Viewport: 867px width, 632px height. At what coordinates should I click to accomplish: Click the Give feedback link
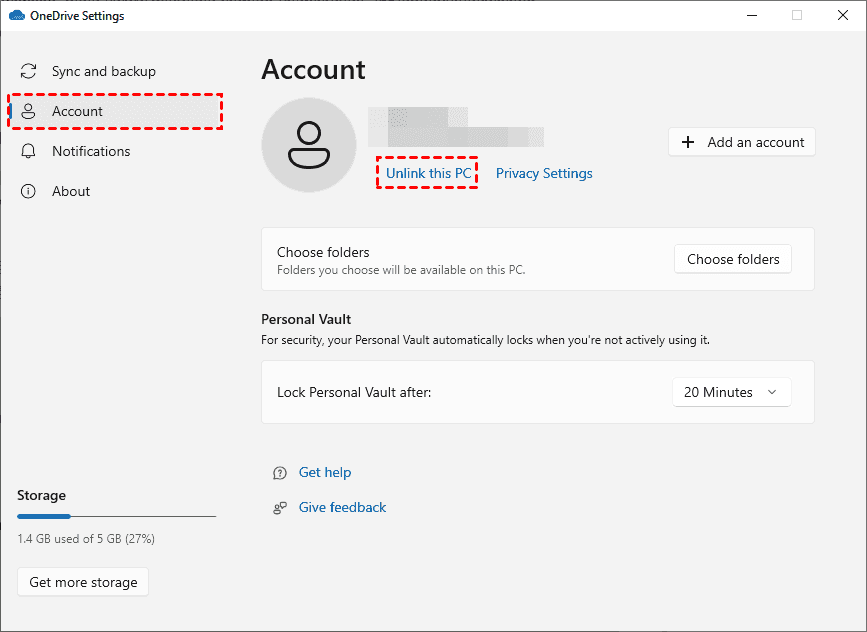(x=342, y=507)
